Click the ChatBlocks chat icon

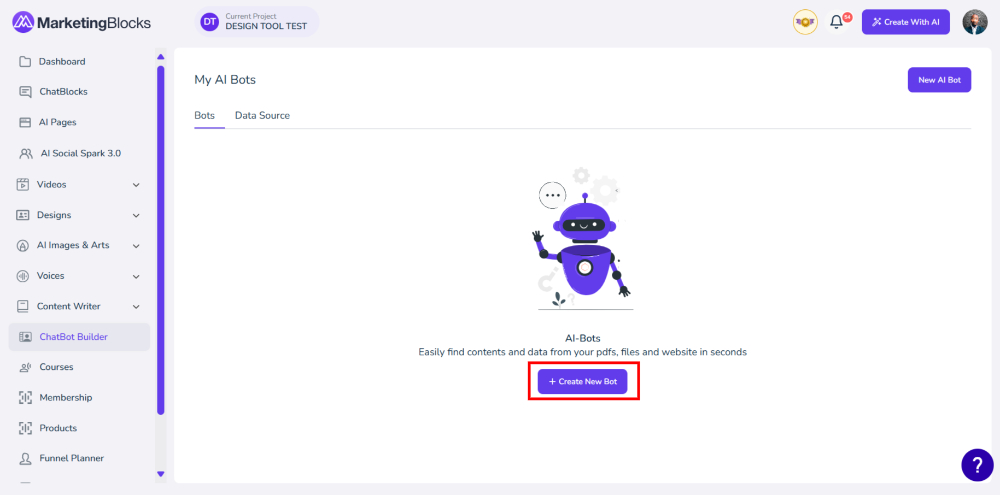[26, 92]
